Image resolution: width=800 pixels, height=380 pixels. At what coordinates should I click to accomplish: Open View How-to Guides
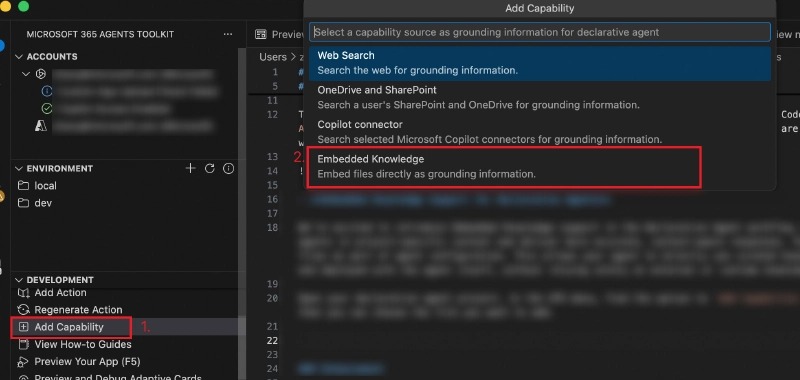pyautogui.click(x=83, y=344)
